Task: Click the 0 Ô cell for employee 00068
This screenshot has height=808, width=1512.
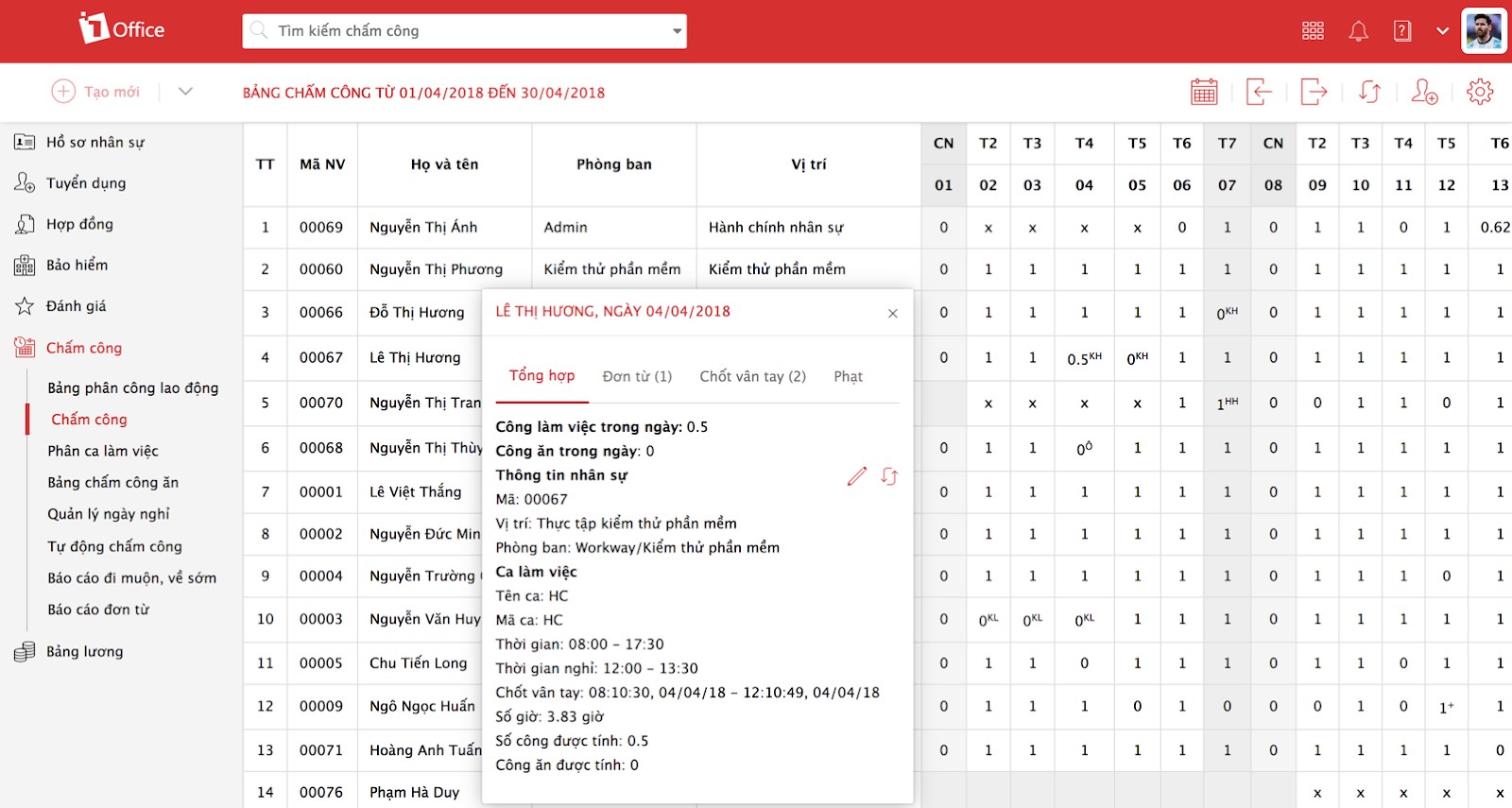Action: [x=1084, y=448]
